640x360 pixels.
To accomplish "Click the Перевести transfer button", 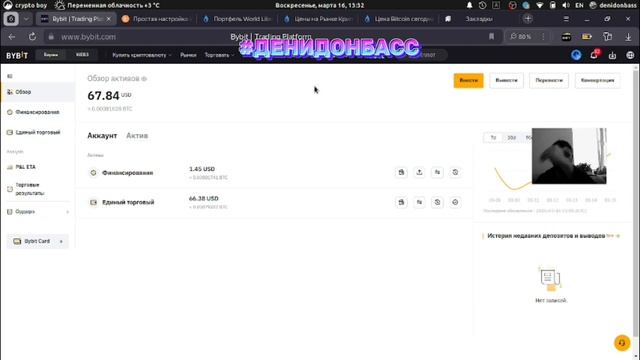I will (x=549, y=80).
